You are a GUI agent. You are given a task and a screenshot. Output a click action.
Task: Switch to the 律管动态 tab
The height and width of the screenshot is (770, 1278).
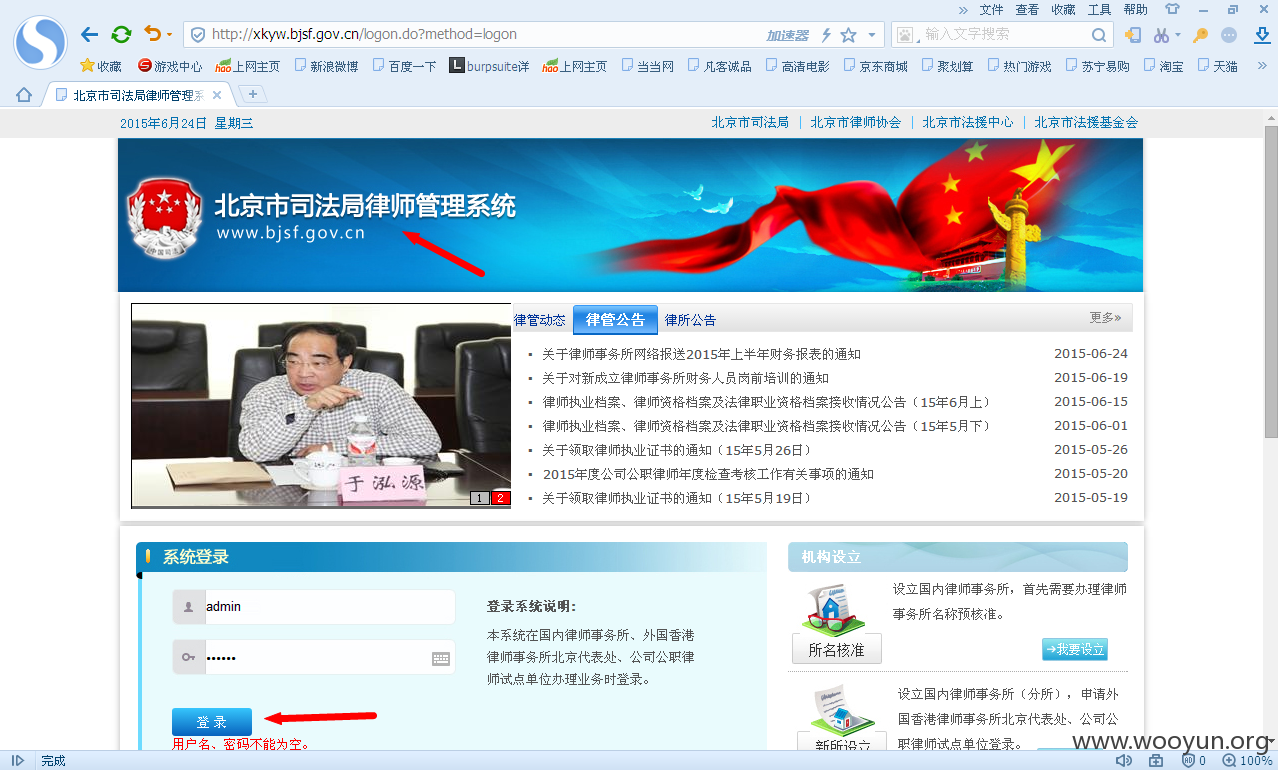click(540, 320)
